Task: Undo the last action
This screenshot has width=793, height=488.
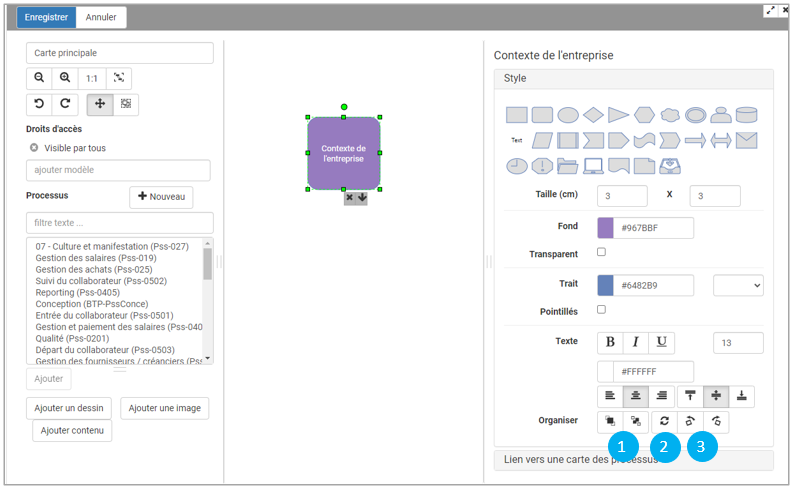Action: click(x=39, y=104)
